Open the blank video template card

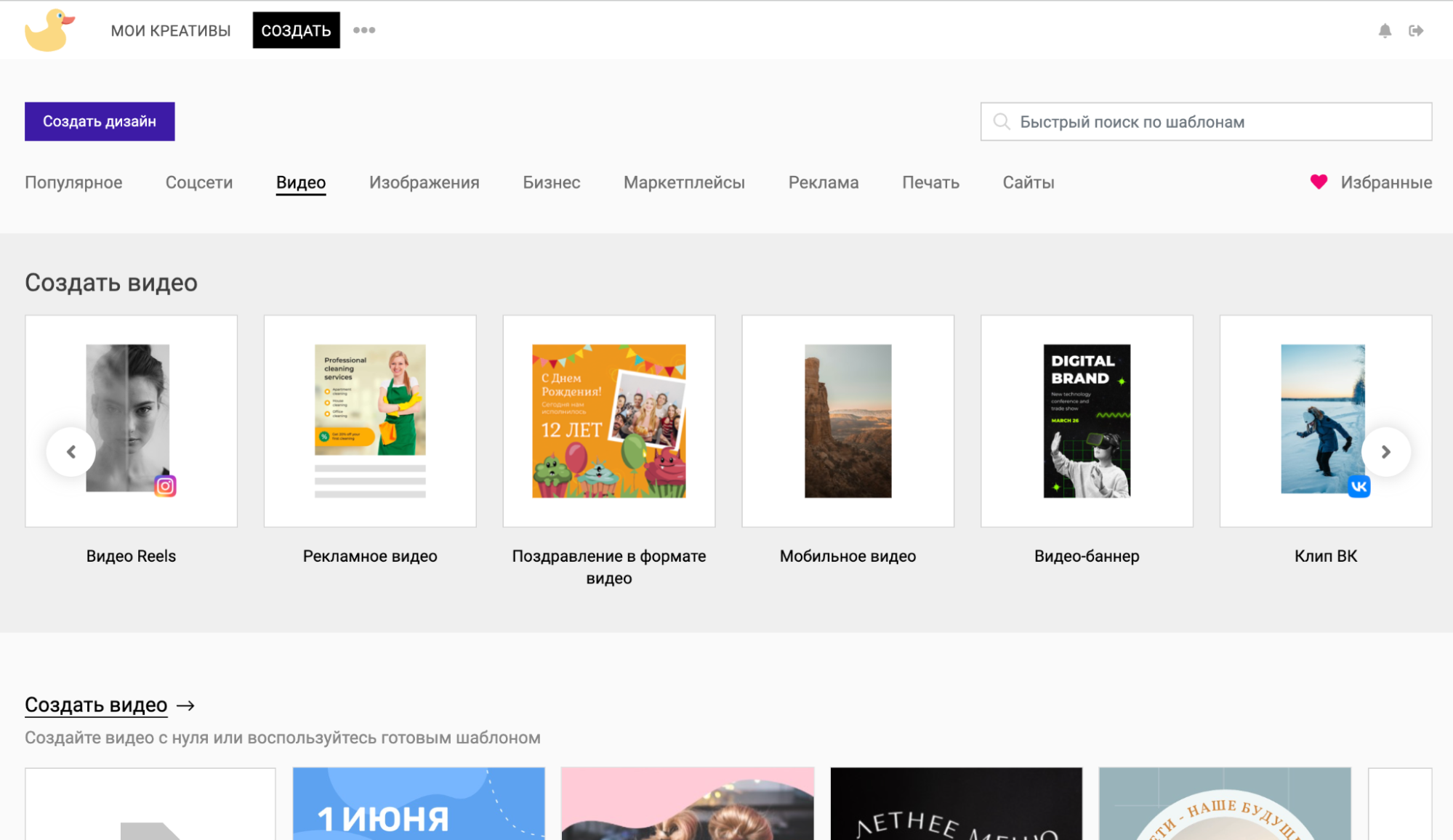pyautogui.click(x=150, y=804)
